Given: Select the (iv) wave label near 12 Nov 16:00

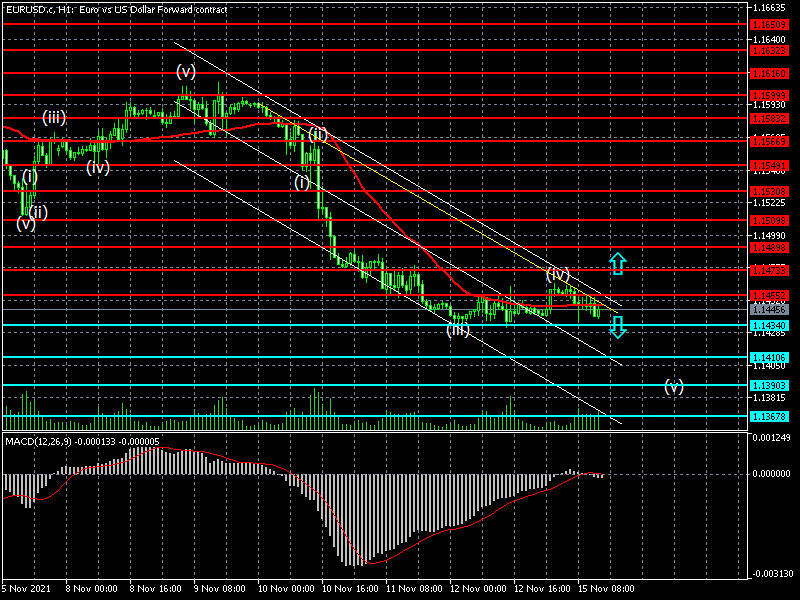Looking at the screenshot, I should 558,273.
